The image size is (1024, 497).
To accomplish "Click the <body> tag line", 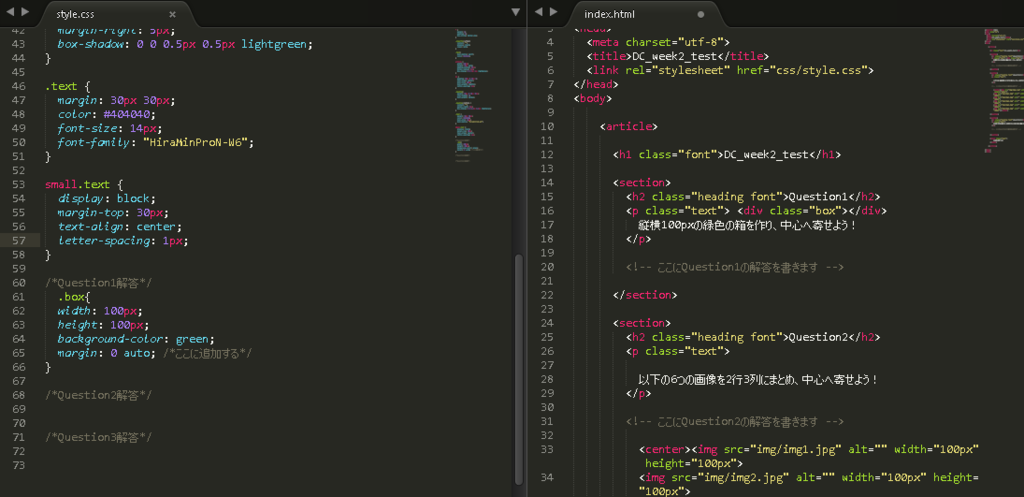I will [593, 99].
